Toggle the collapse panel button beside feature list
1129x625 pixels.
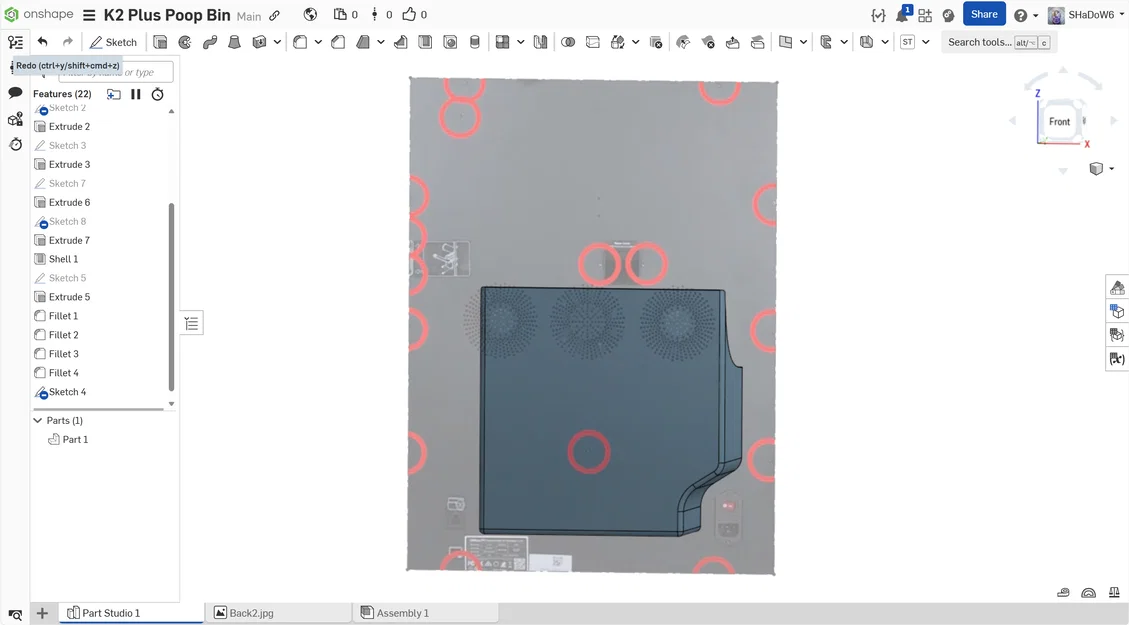pyautogui.click(x=192, y=323)
